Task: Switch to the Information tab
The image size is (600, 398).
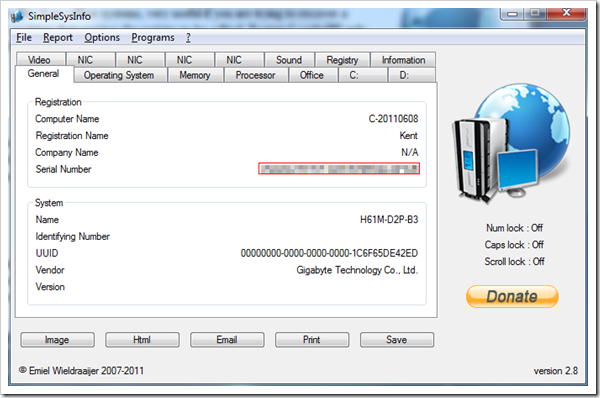Action: pos(403,60)
